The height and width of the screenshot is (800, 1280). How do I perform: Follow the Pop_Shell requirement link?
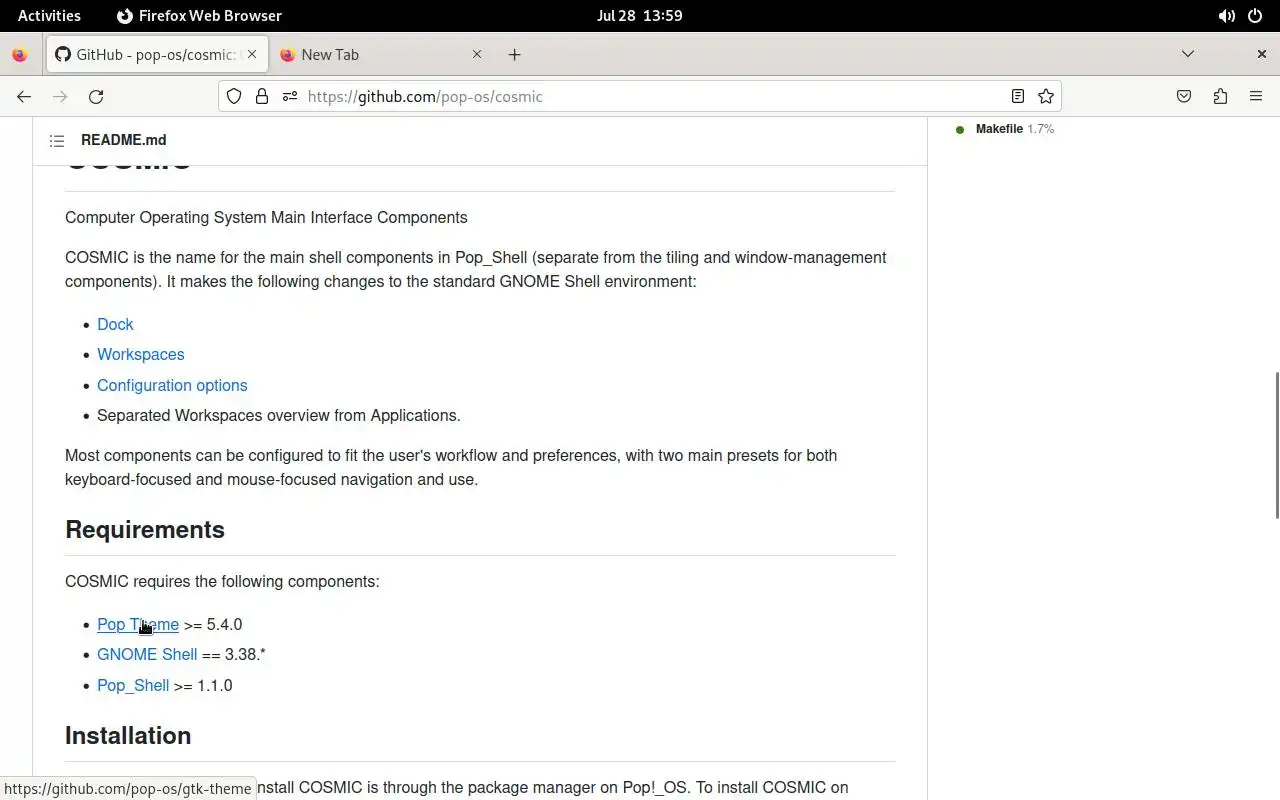coord(133,686)
